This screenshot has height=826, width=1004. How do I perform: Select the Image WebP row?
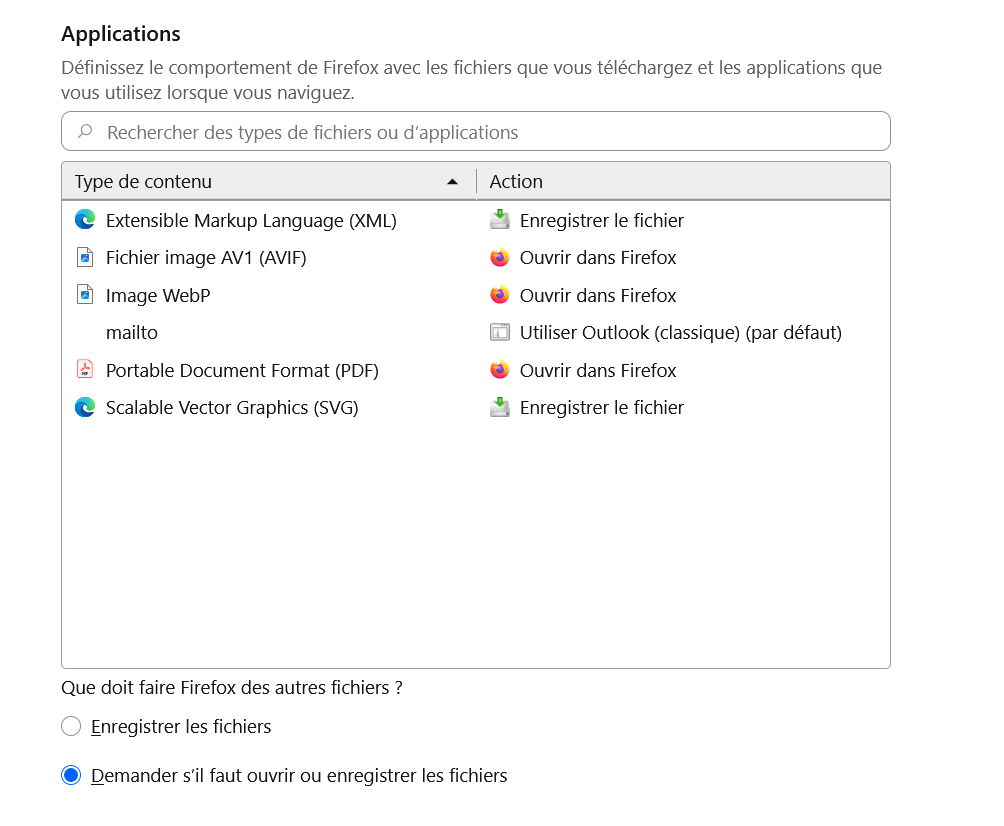[x=476, y=295]
